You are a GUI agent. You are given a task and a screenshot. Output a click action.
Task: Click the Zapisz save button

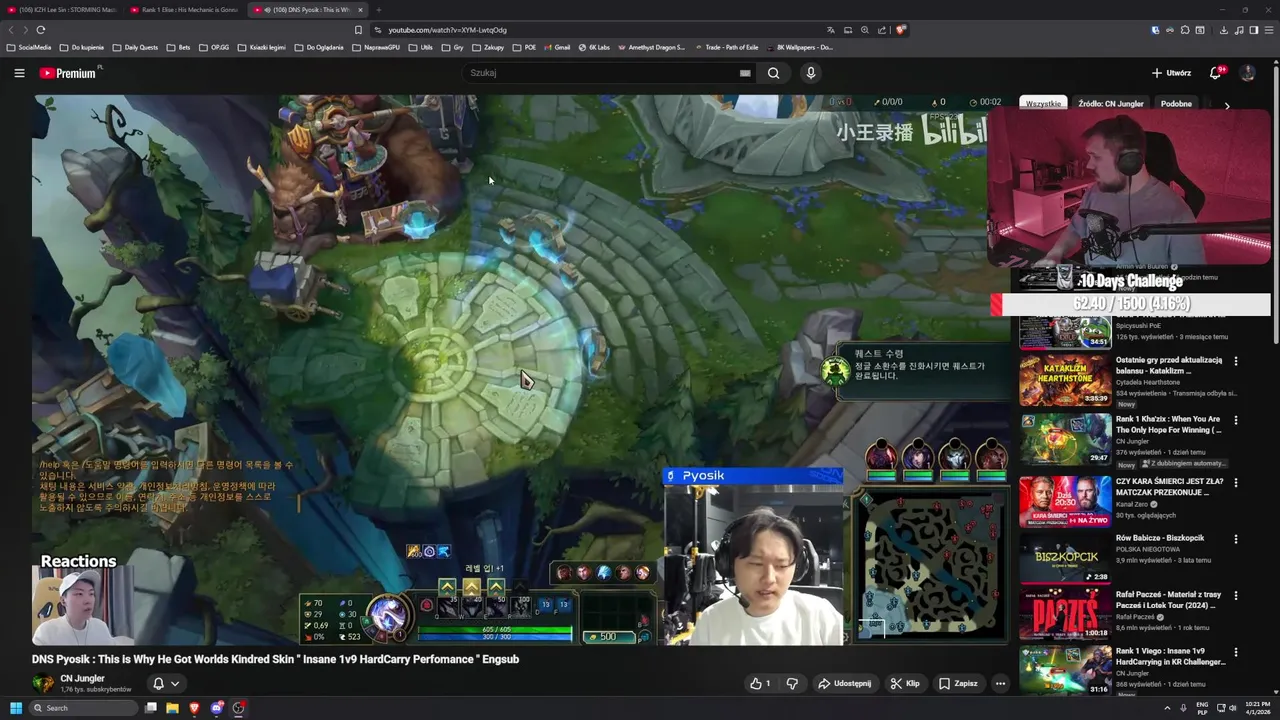pyautogui.click(x=958, y=684)
